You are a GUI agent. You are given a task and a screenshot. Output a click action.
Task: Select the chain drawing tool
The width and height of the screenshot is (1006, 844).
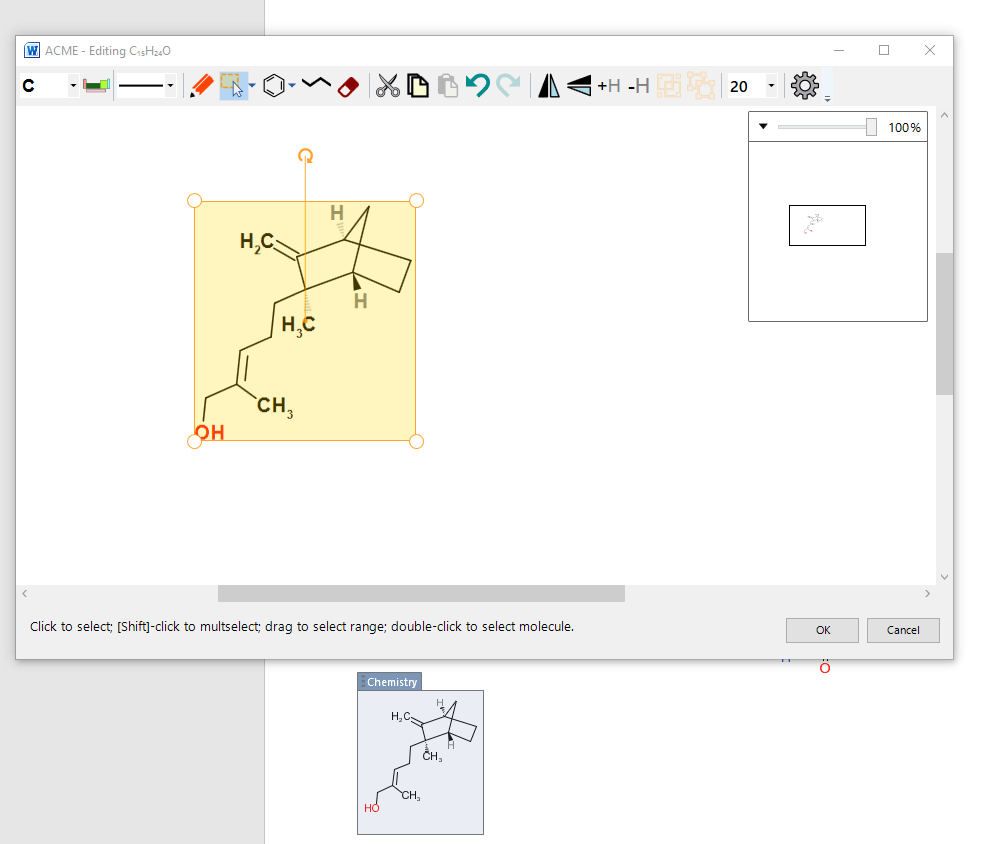[x=316, y=85]
